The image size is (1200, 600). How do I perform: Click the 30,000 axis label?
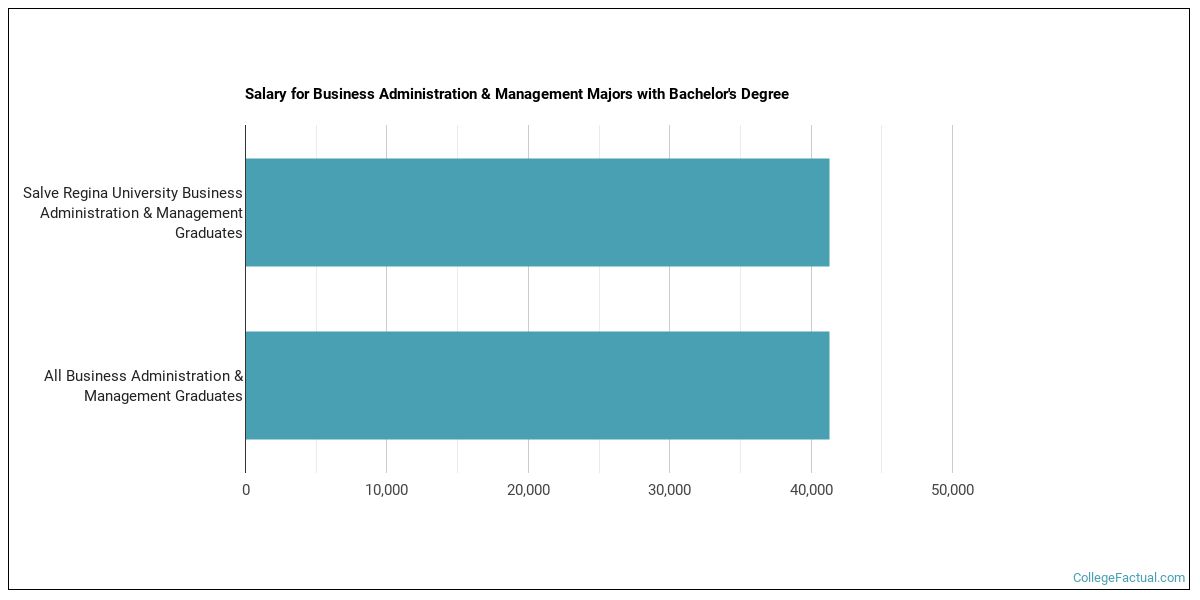(x=670, y=490)
